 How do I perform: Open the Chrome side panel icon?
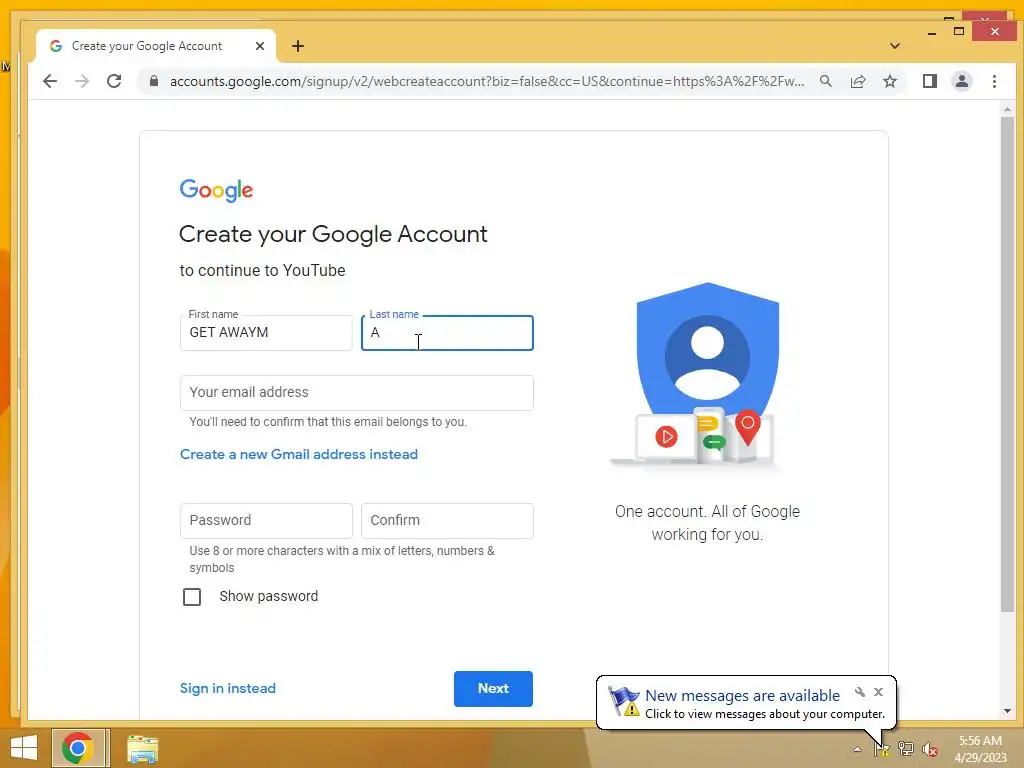point(929,81)
